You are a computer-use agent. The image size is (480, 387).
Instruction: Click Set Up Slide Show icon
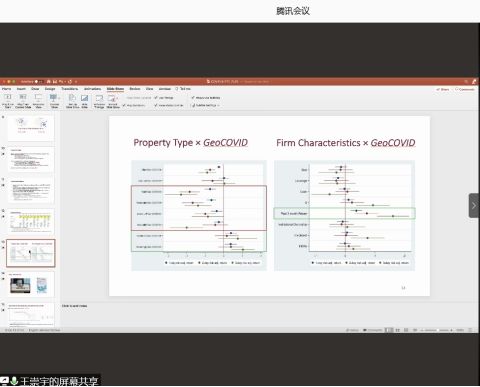(x=72, y=98)
